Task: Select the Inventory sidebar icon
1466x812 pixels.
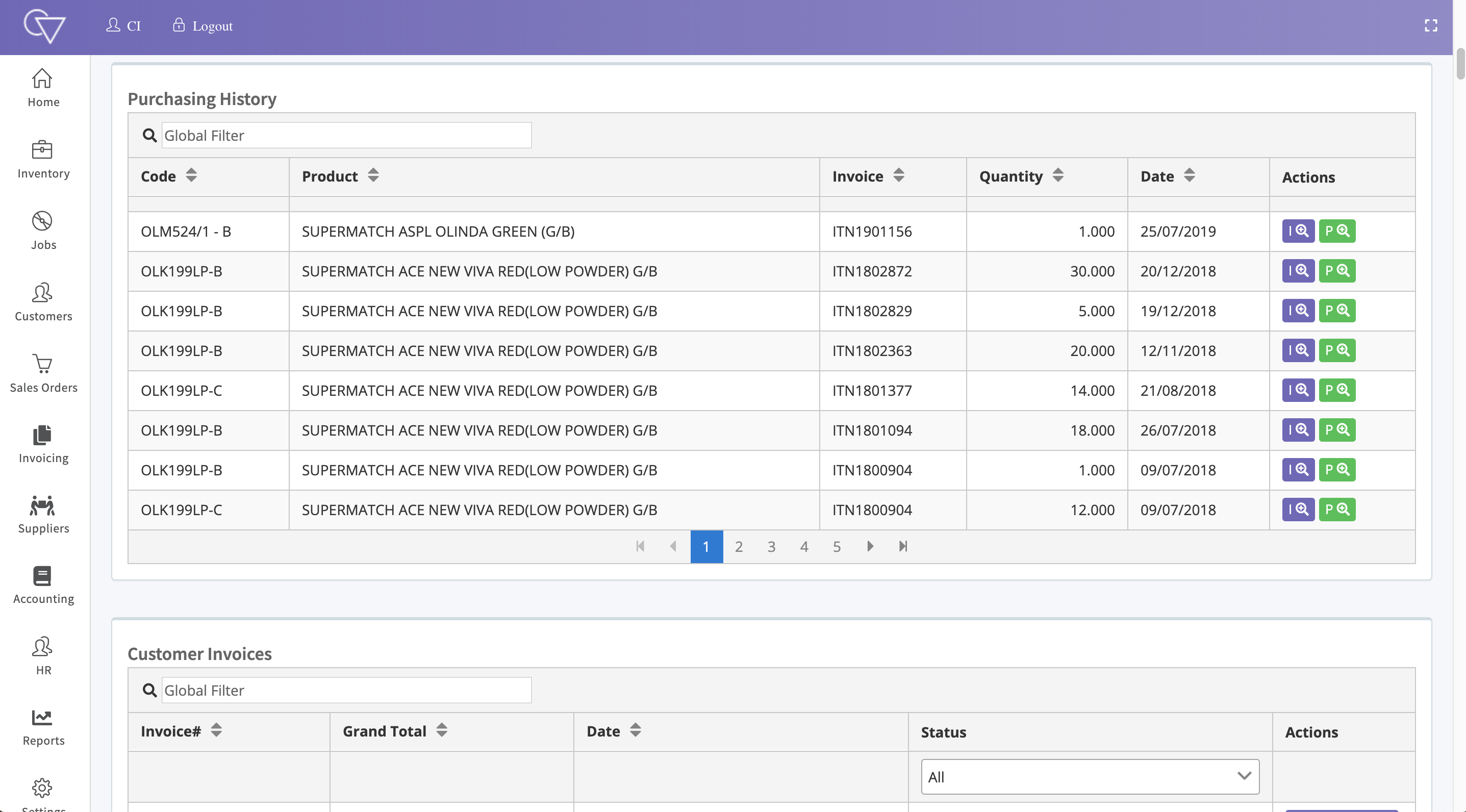Action: pyautogui.click(x=43, y=158)
